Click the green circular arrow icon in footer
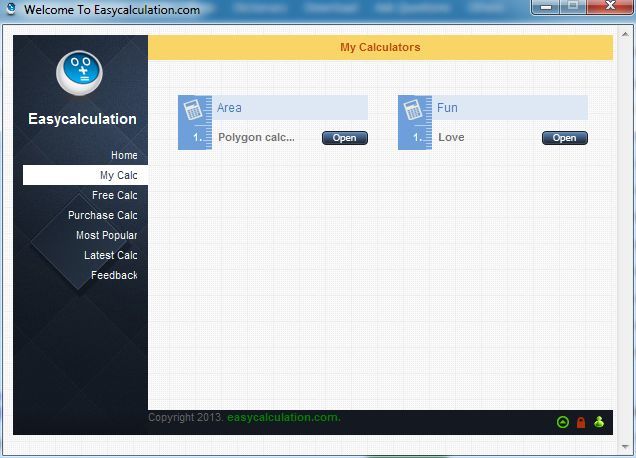The image size is (636, 458). click(x=563, y=422)
